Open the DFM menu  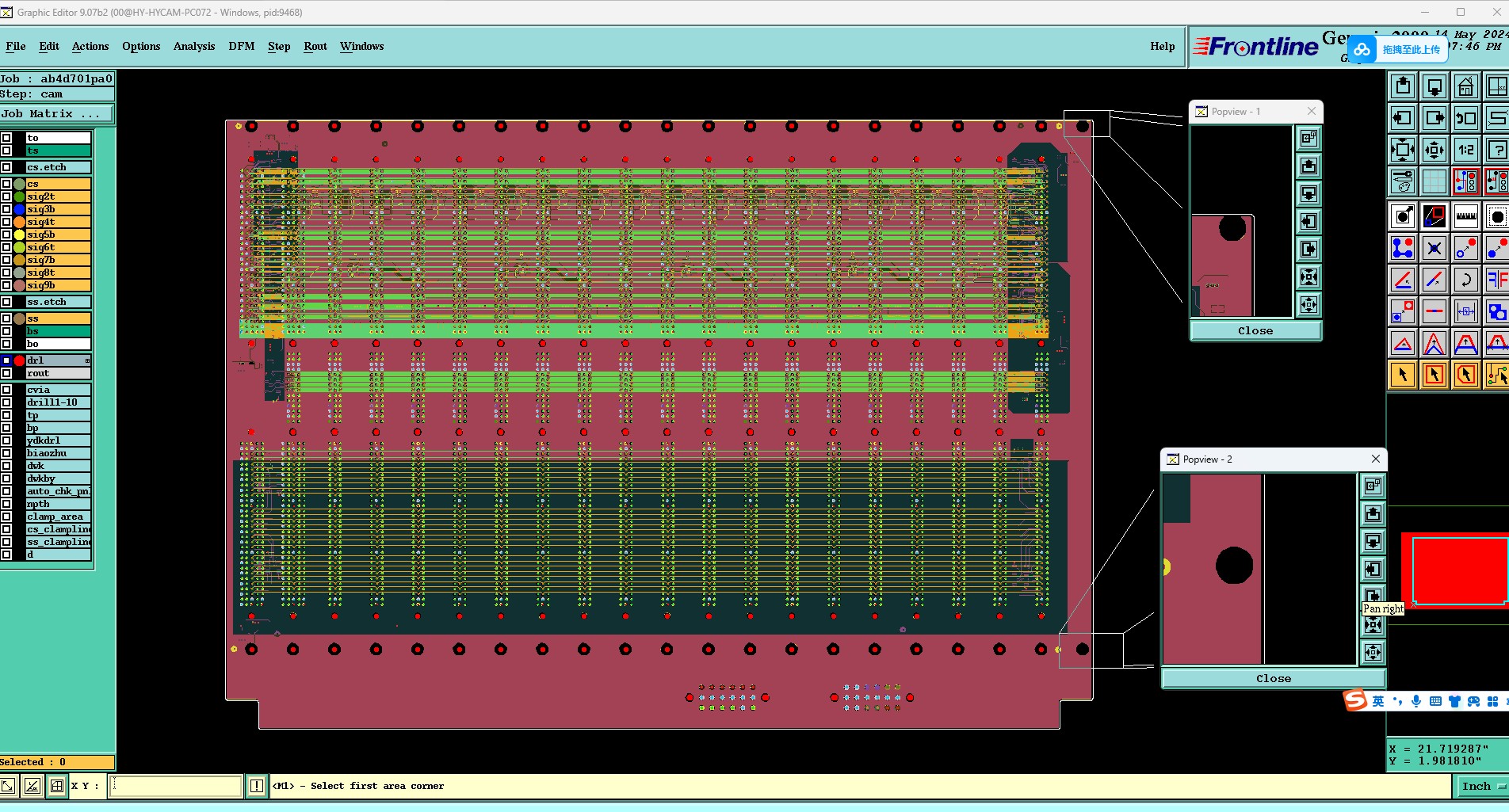coord(242,46)
